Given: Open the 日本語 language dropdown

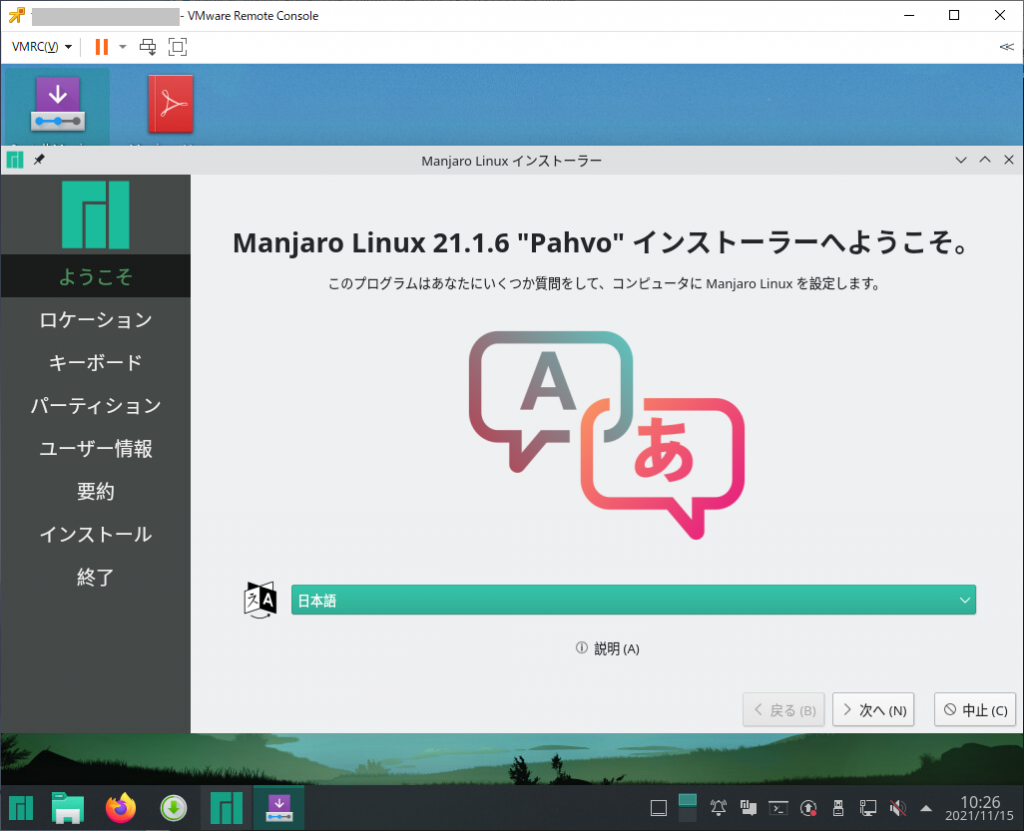Looking at the screenshot, I should [633, 600].
